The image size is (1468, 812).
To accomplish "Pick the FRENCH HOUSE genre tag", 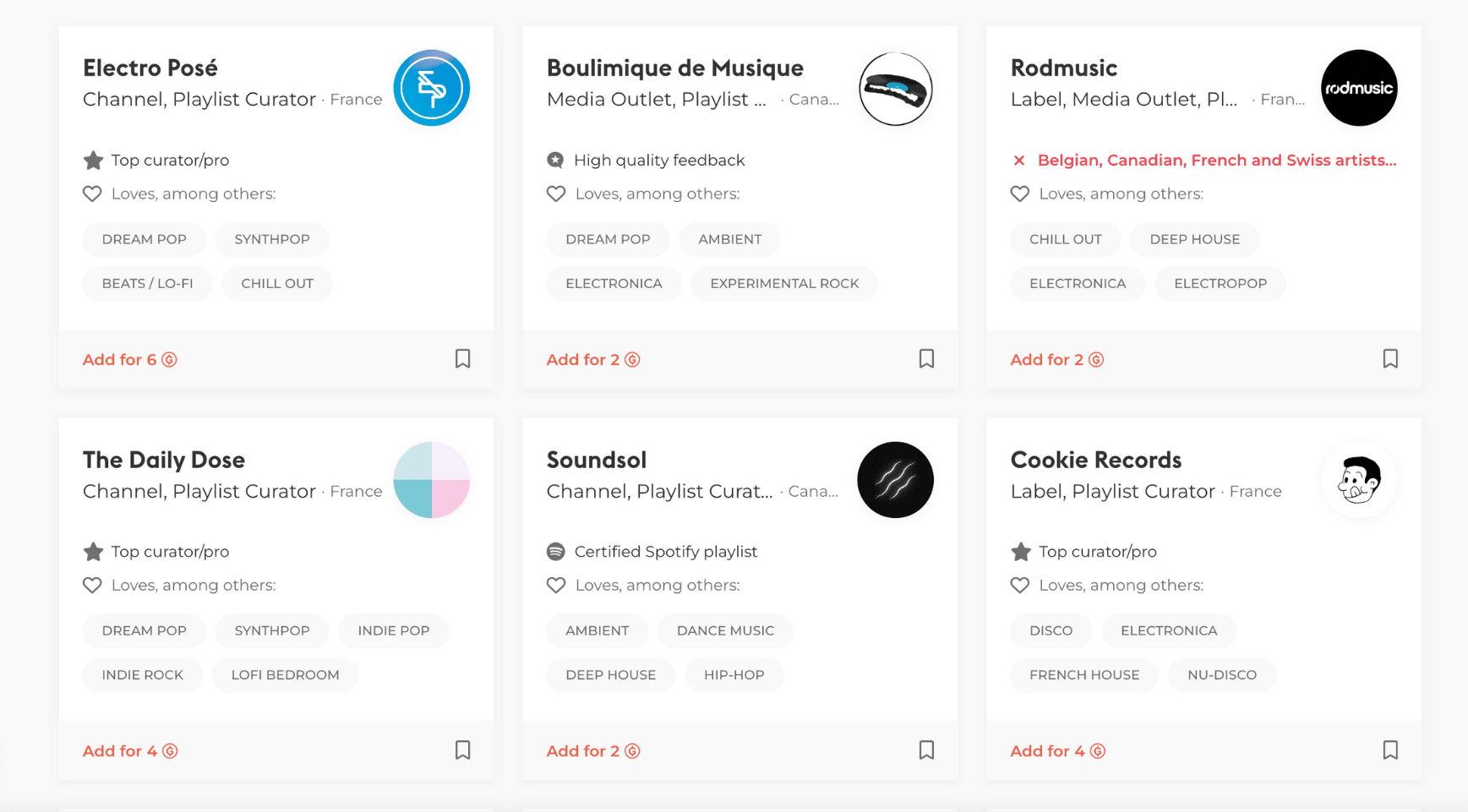I will 1084,674.
